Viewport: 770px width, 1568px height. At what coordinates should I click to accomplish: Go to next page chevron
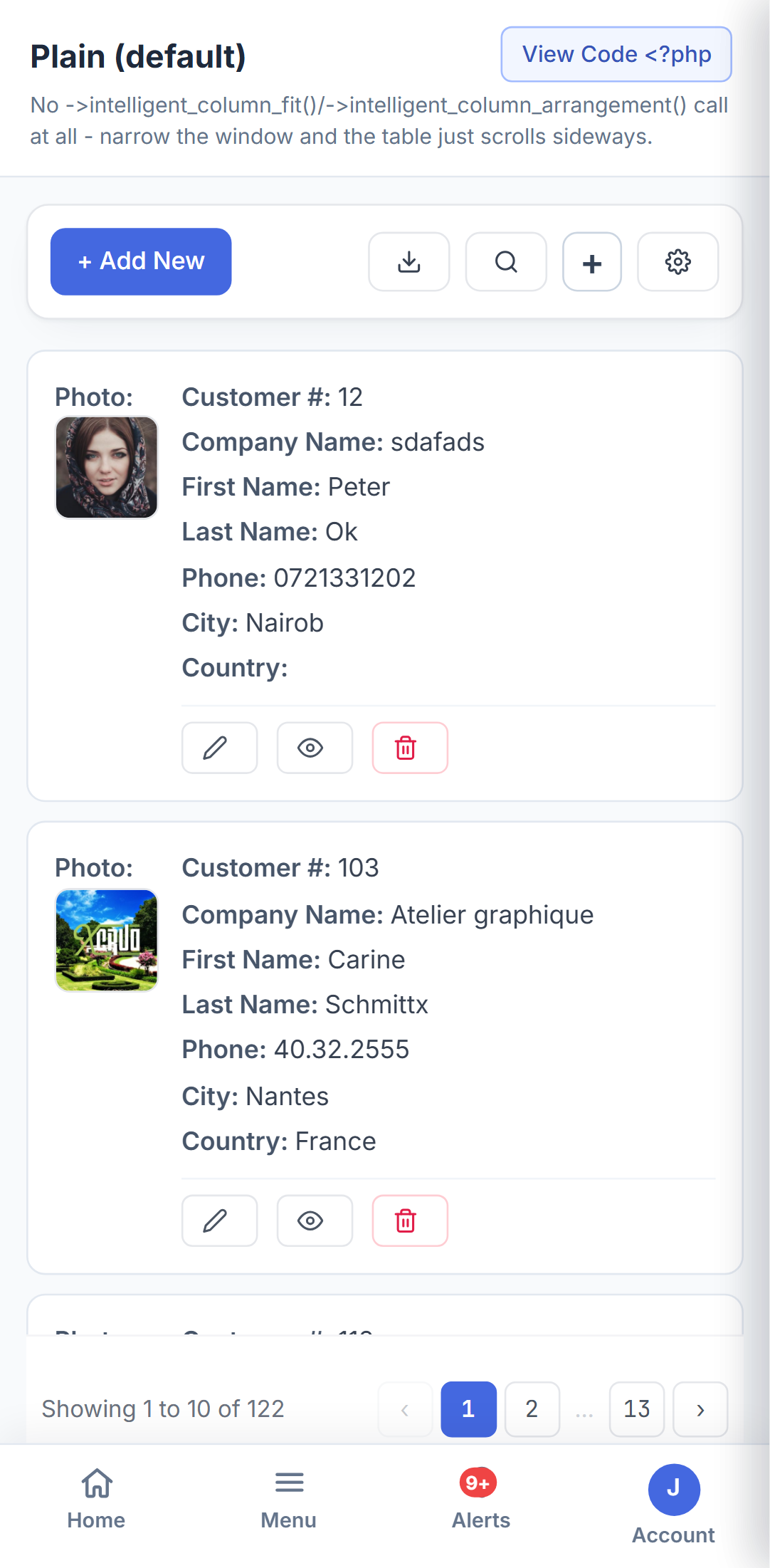pyautogui.click(x=700, y=1409)
